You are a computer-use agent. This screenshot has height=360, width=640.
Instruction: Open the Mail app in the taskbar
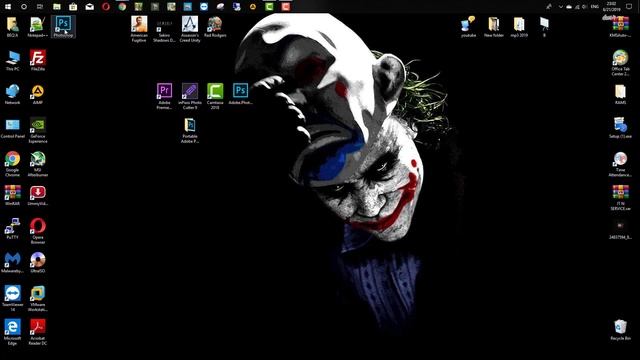click(x=89, y=7)
